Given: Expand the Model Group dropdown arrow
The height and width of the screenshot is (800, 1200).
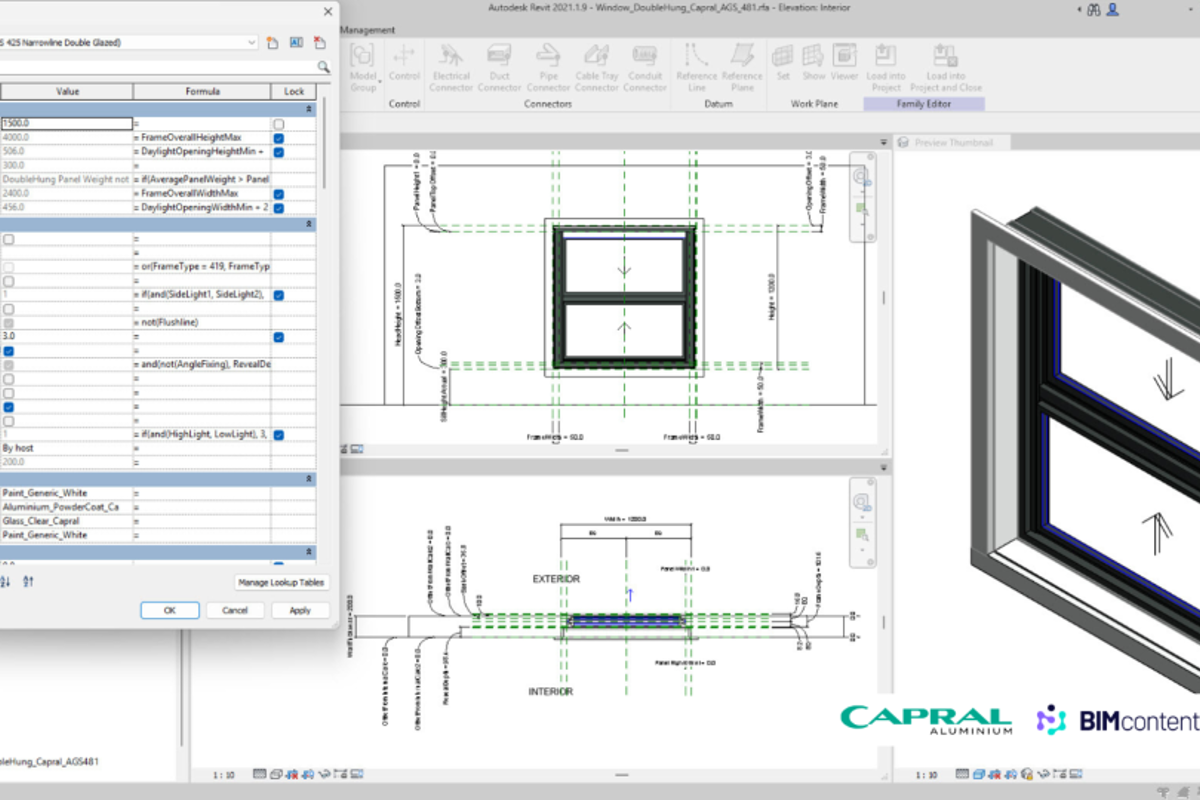Looking at the screenshot, I should (381, 81).
